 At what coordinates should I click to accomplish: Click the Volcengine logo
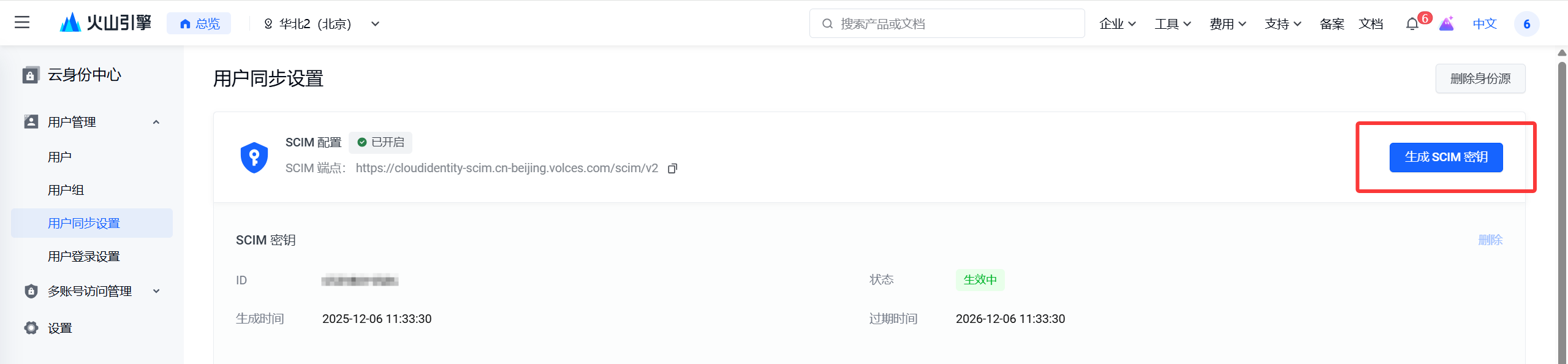(x=106, y=23)
